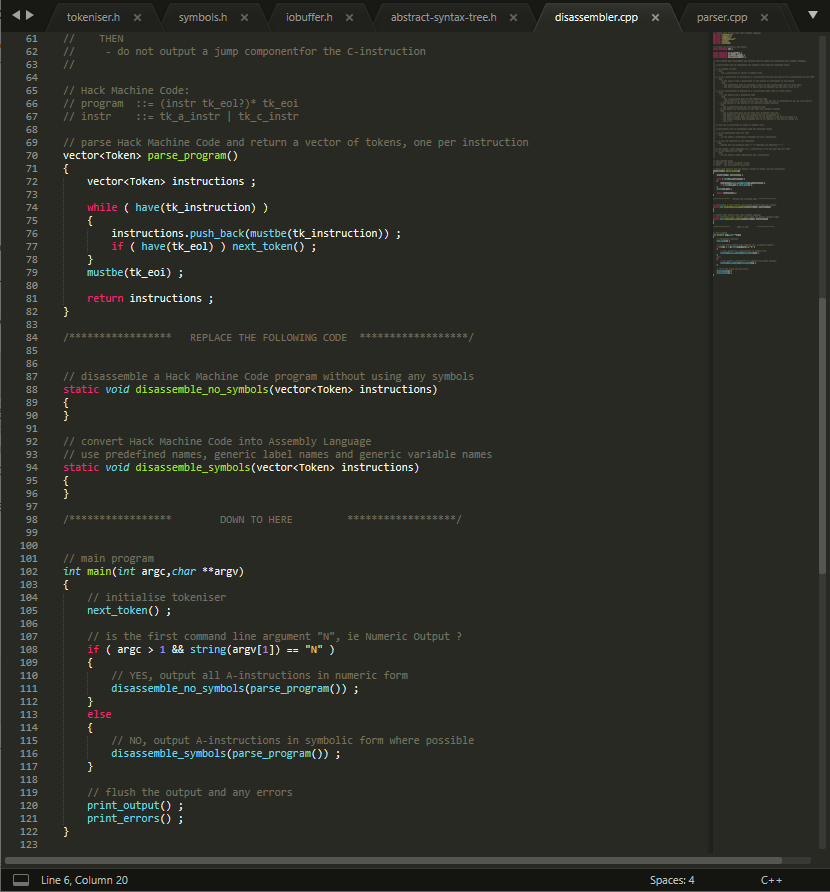
Task: Click line number 88 in the gutter
Action: (32, 390)
